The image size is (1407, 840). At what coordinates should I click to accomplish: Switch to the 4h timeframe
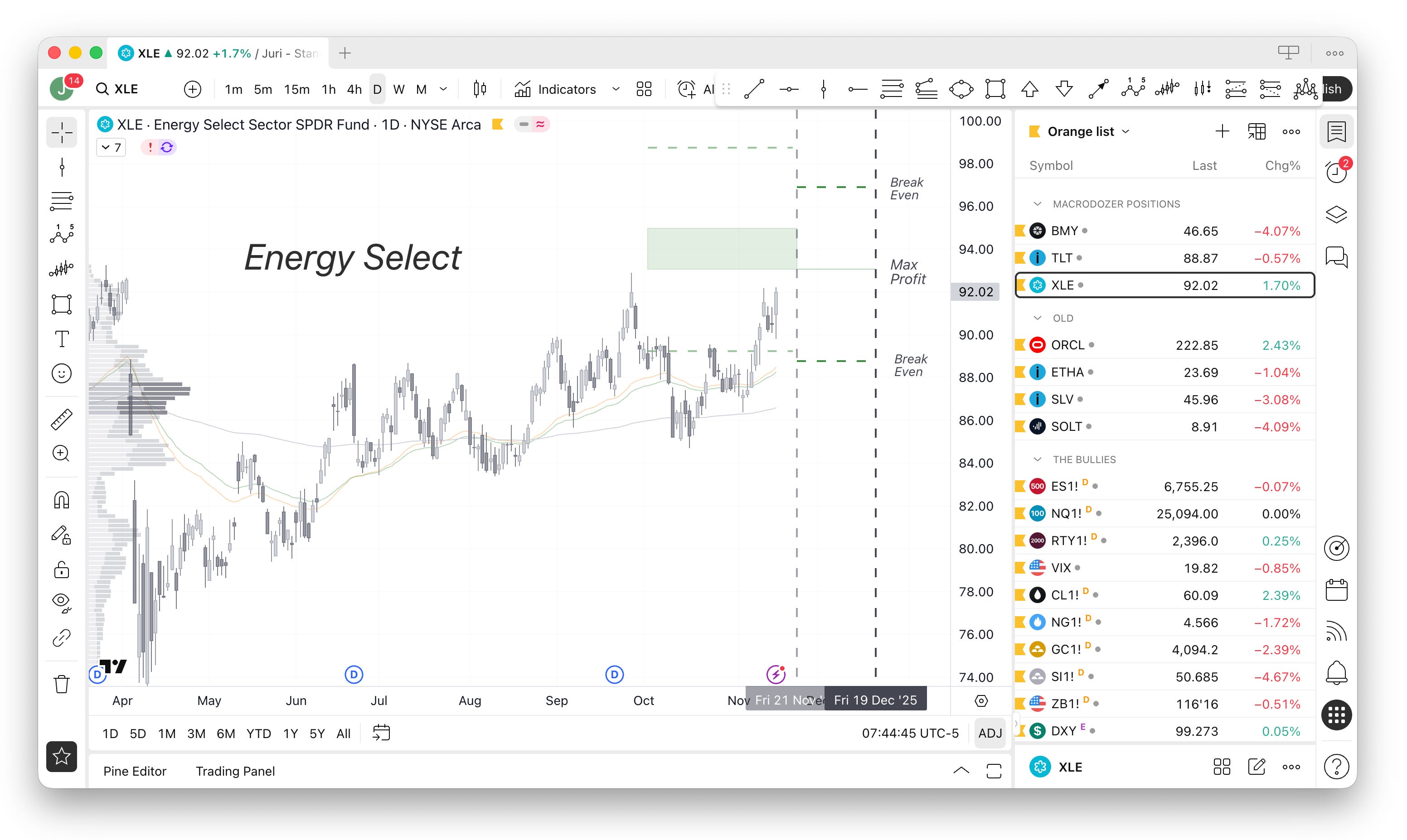point(354,89)
